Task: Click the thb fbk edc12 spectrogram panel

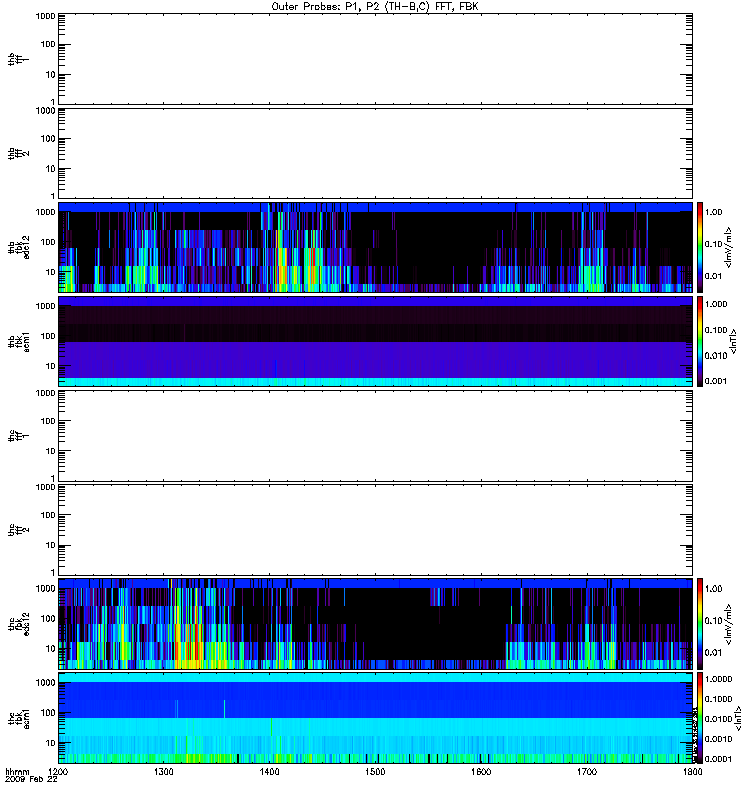Action: coord(375,247)
